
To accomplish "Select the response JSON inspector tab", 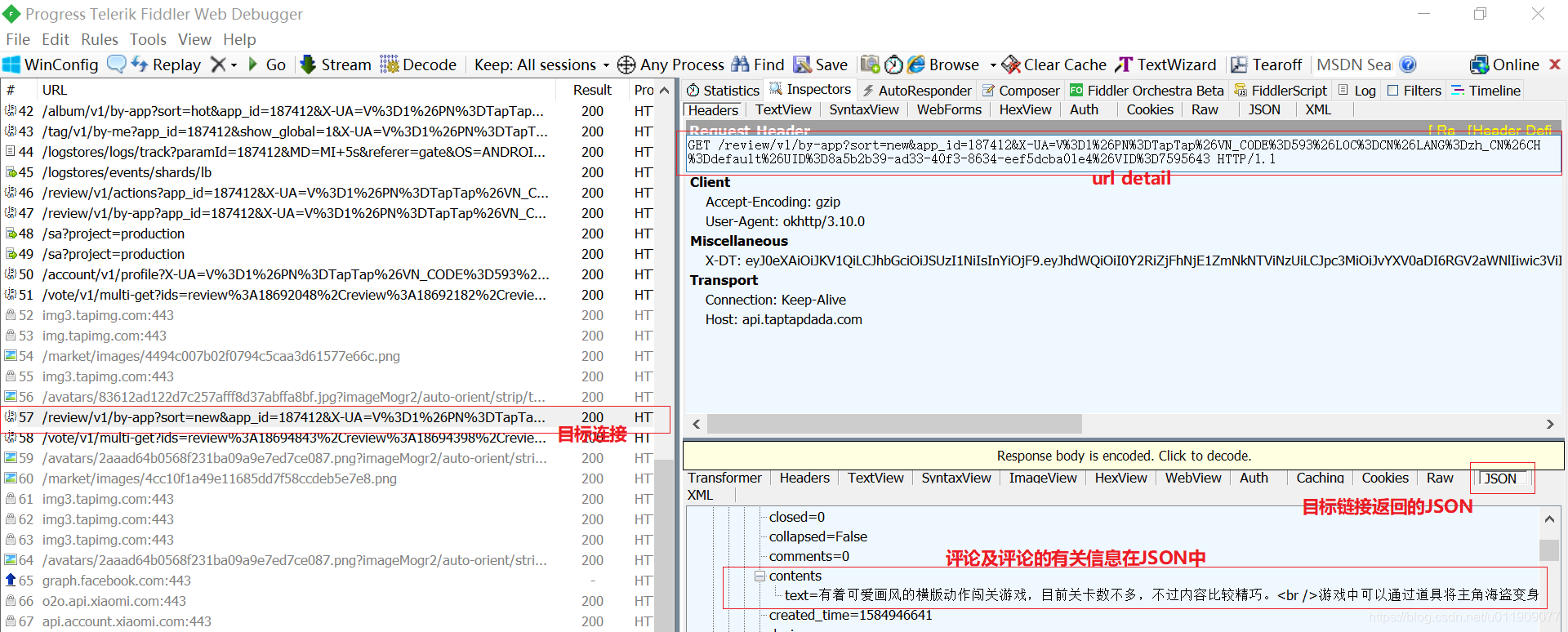I will [x=1500, y=478].
